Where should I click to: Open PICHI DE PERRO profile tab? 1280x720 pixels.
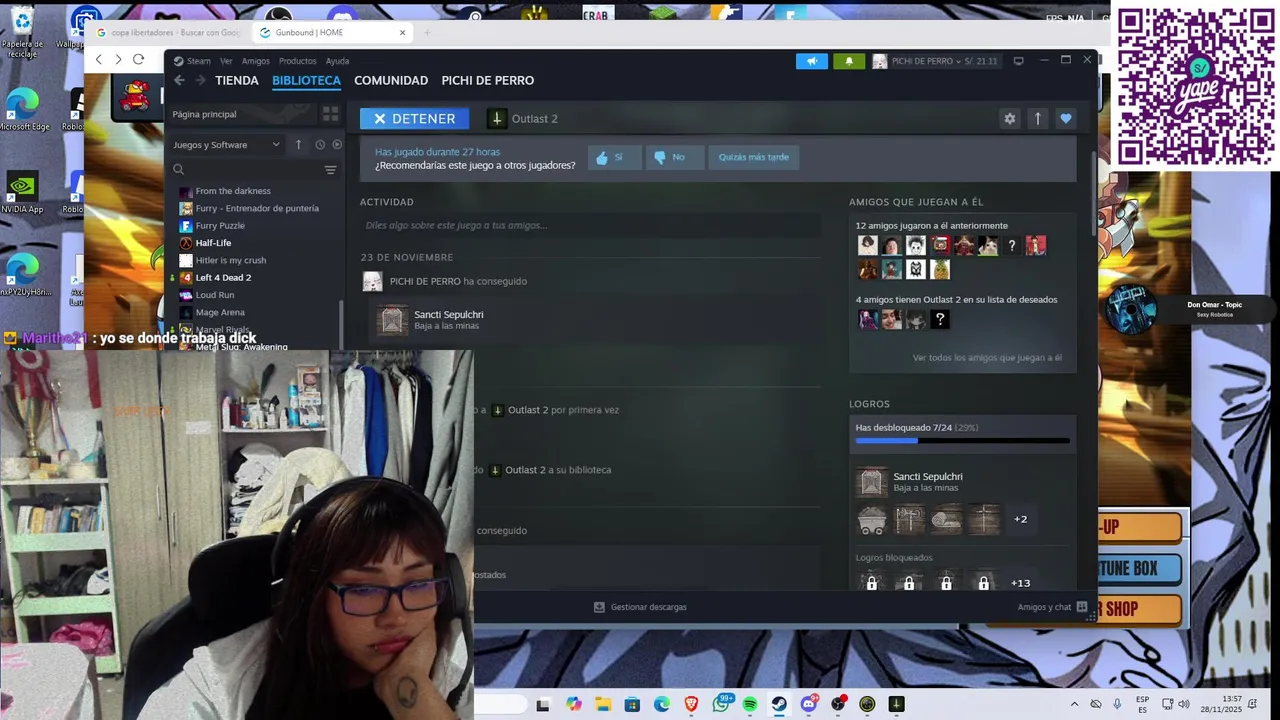[488, 81]
